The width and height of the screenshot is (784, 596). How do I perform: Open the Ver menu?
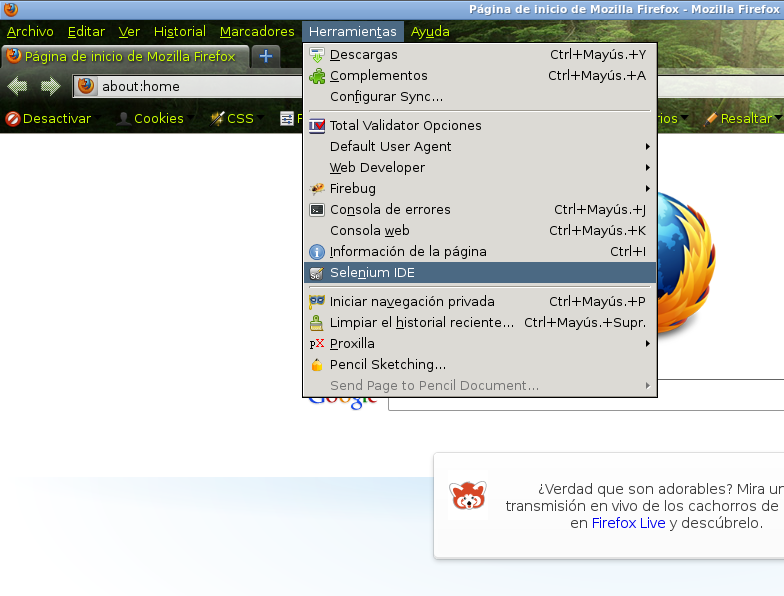129,32
